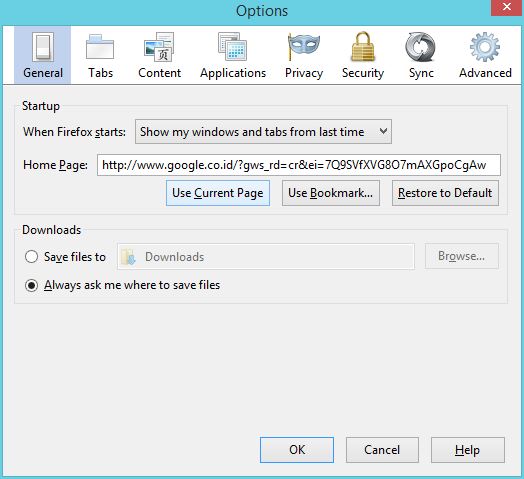Screen dimensions: 524x479
Task: Click the dropdown arrow of startup combo box
Action: pos(383,131)
